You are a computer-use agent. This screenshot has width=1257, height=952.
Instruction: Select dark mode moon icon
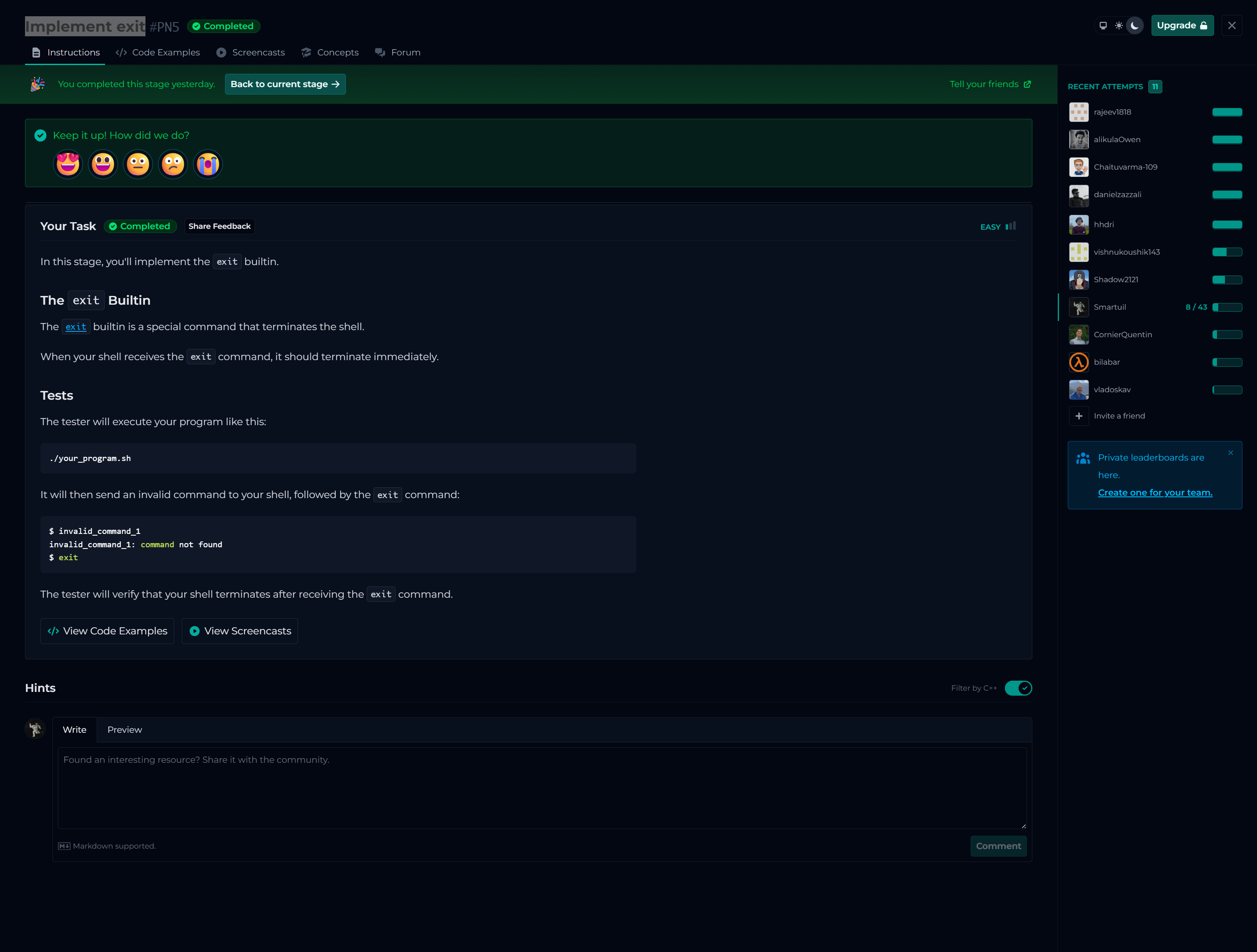(1134, 25)
